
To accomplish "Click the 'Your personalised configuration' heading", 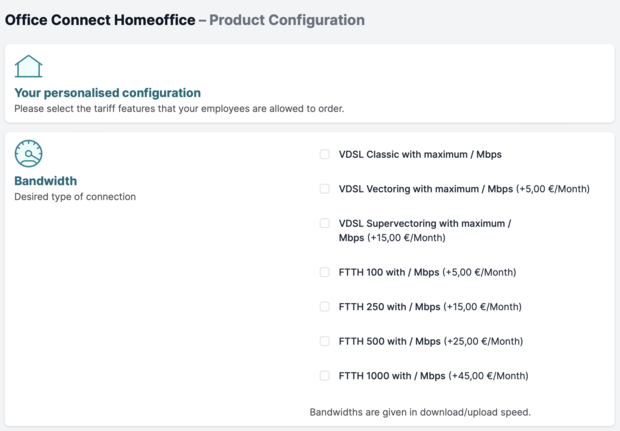I will pyautogui.click(x=107, y=93).
